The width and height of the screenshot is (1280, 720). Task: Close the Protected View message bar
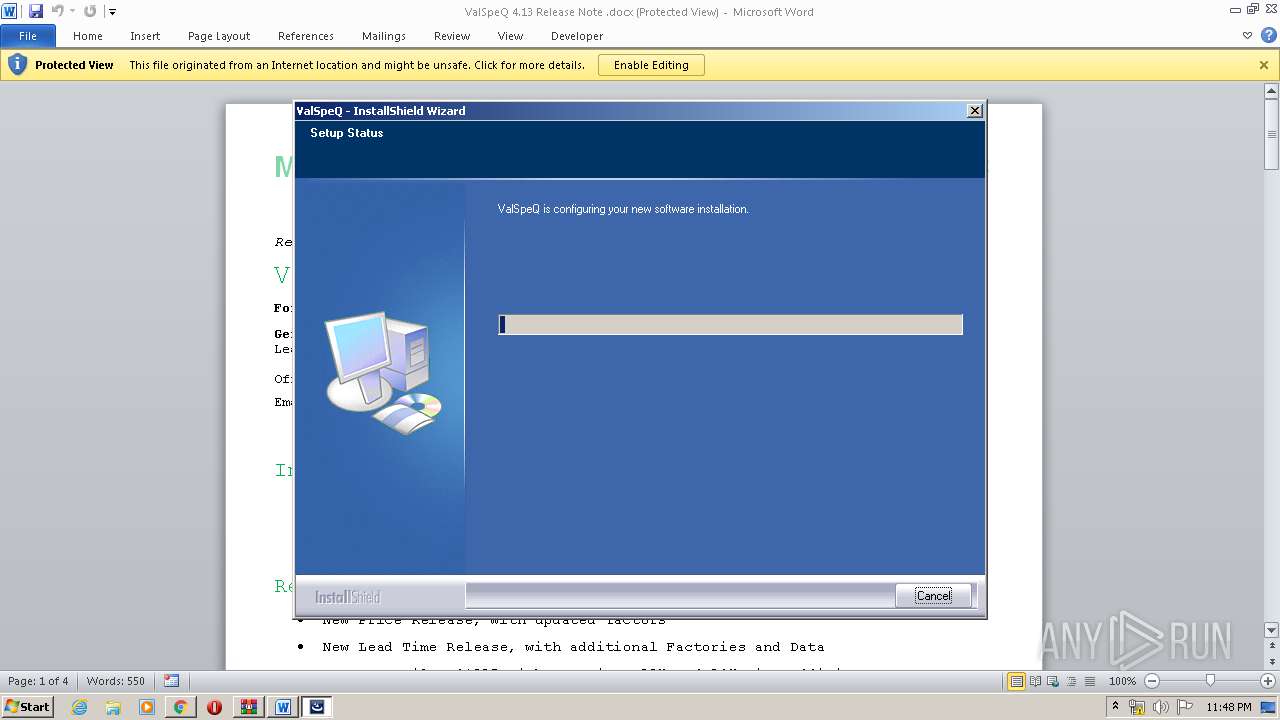pos(1264,65)
